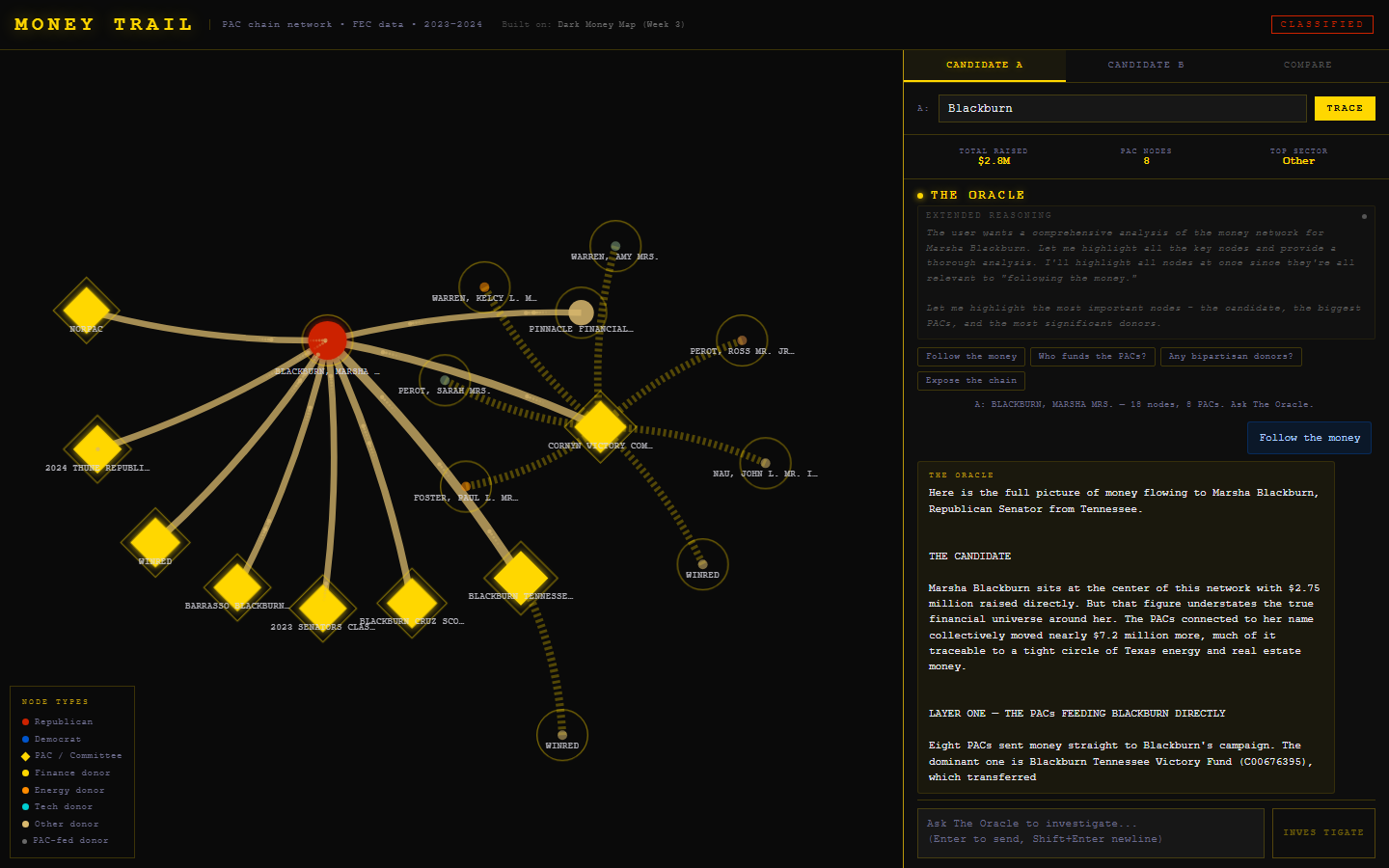
Task: Select the Barrasso Blackburn PAC diamond
Action: point(237,586)
